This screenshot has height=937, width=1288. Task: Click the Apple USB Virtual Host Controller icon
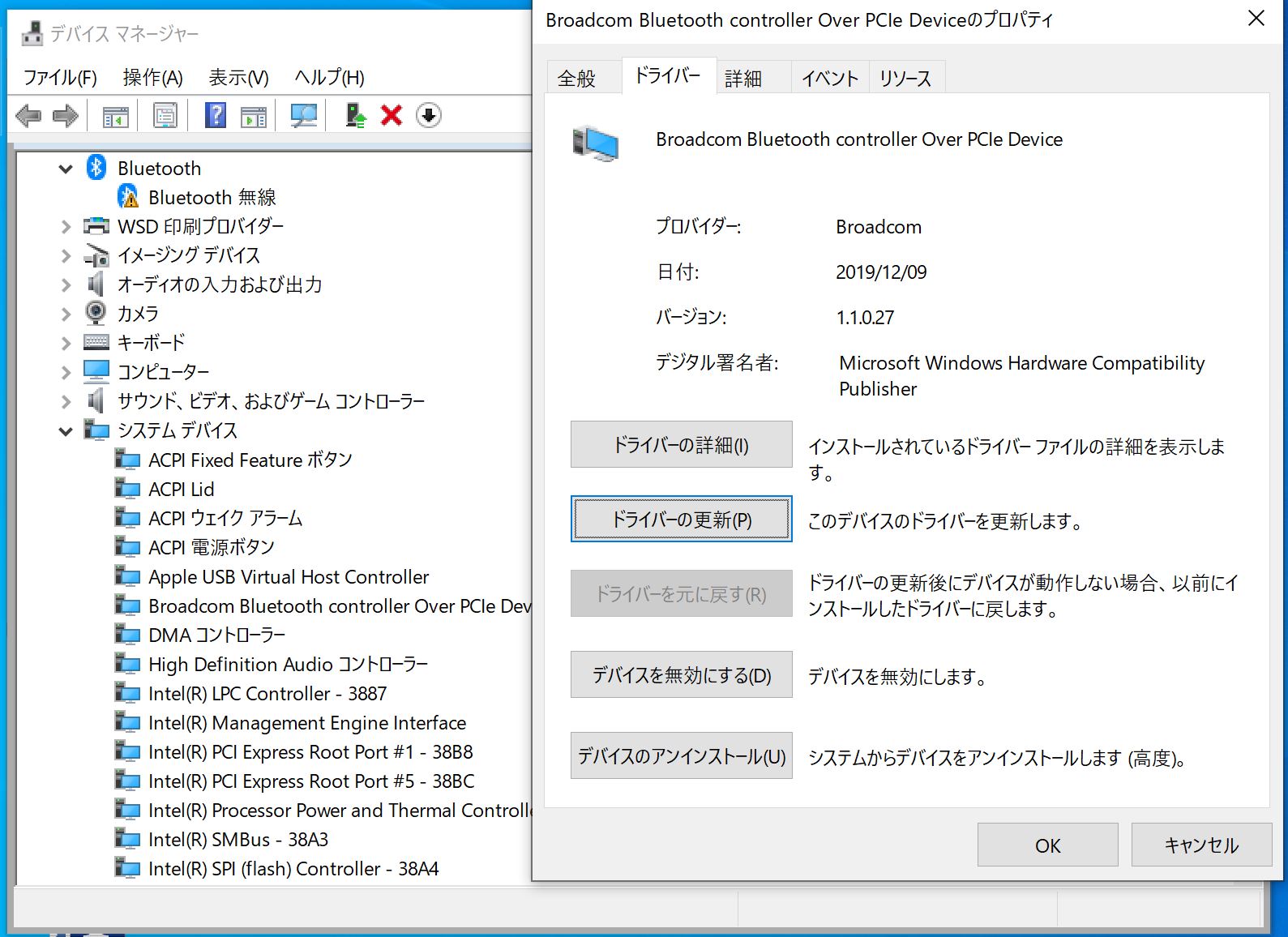[x=127, y=576]
